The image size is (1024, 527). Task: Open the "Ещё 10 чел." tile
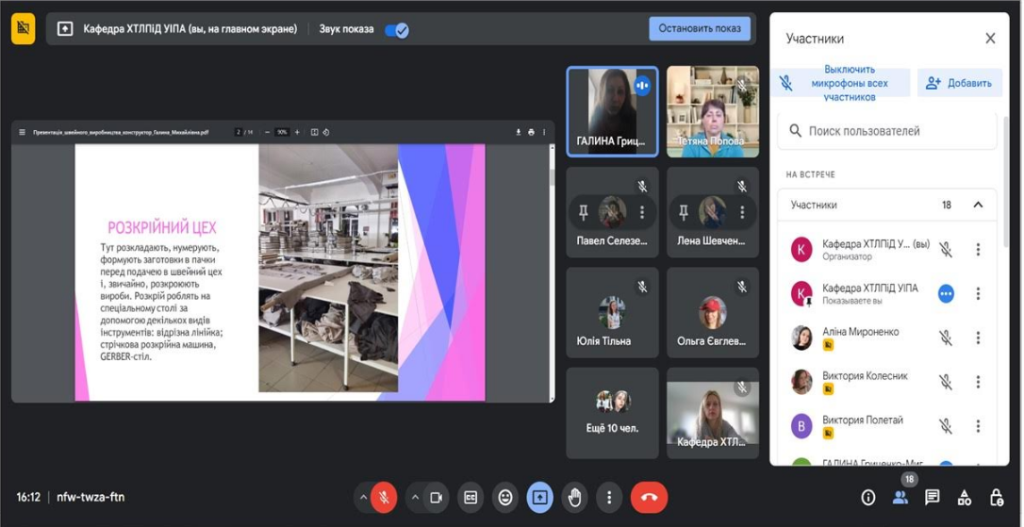tap(612, 413)
